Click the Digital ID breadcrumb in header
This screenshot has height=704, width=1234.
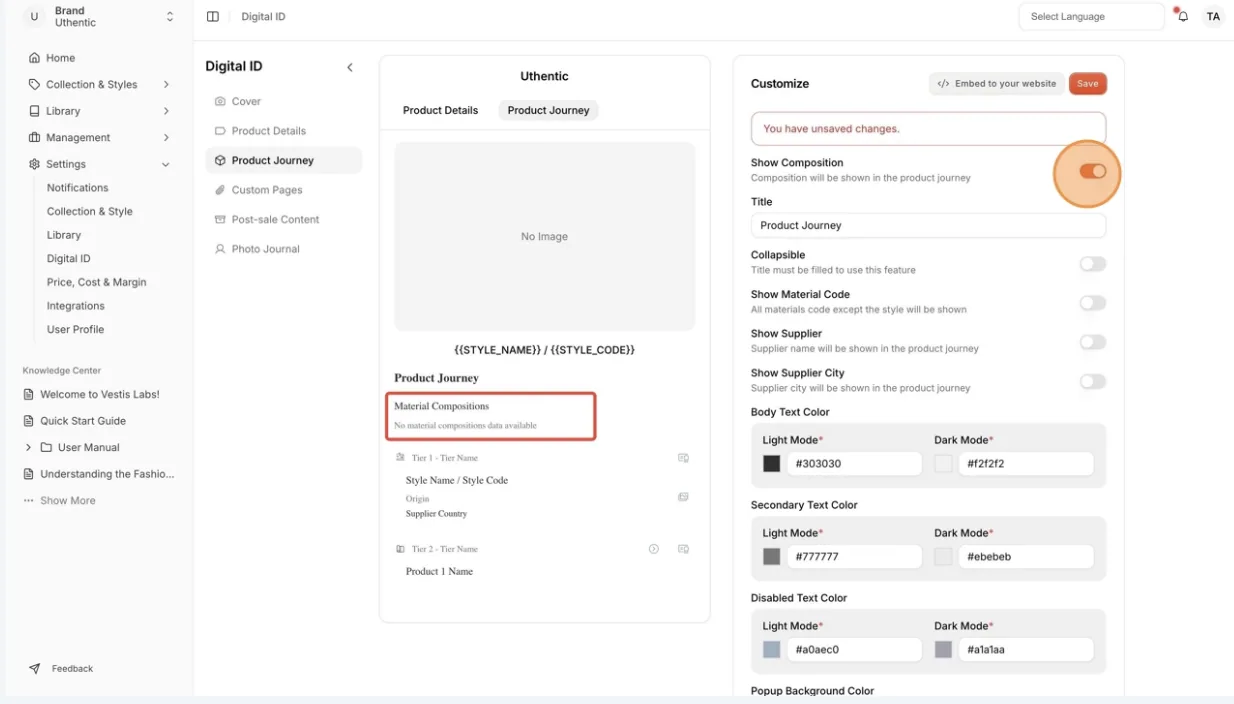point(263,17)
